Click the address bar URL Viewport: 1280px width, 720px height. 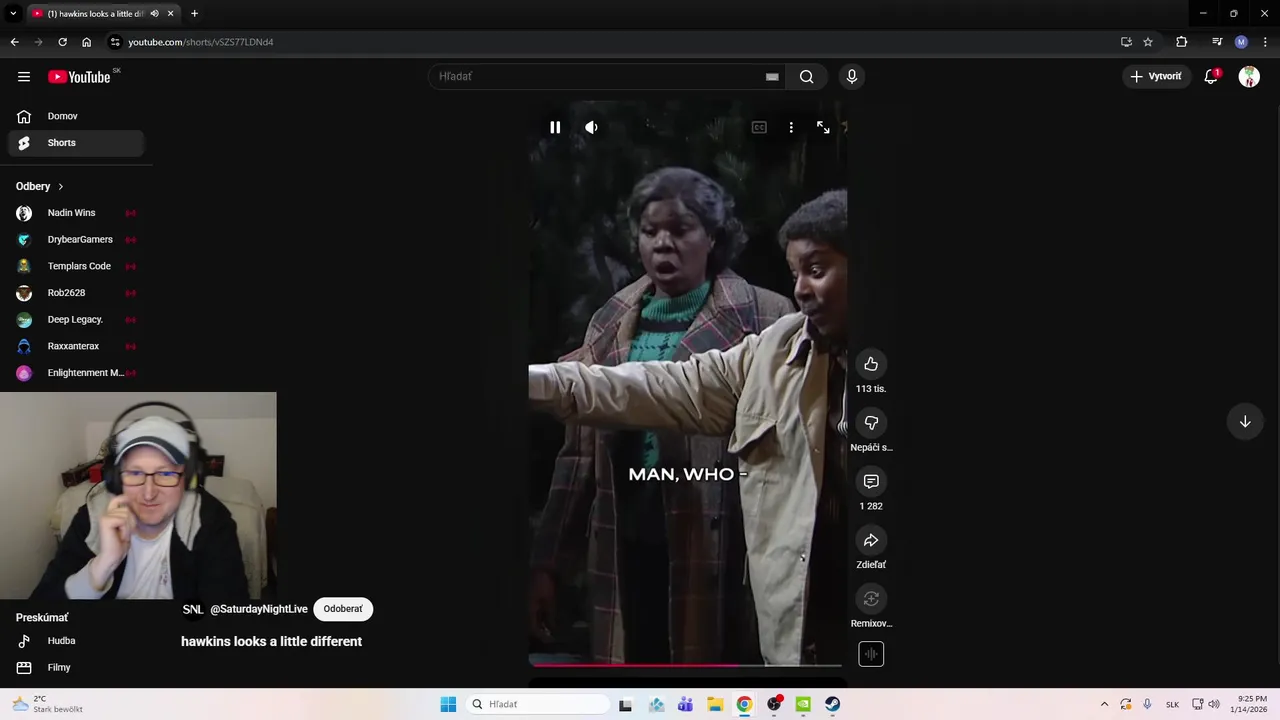coord(201,42)
